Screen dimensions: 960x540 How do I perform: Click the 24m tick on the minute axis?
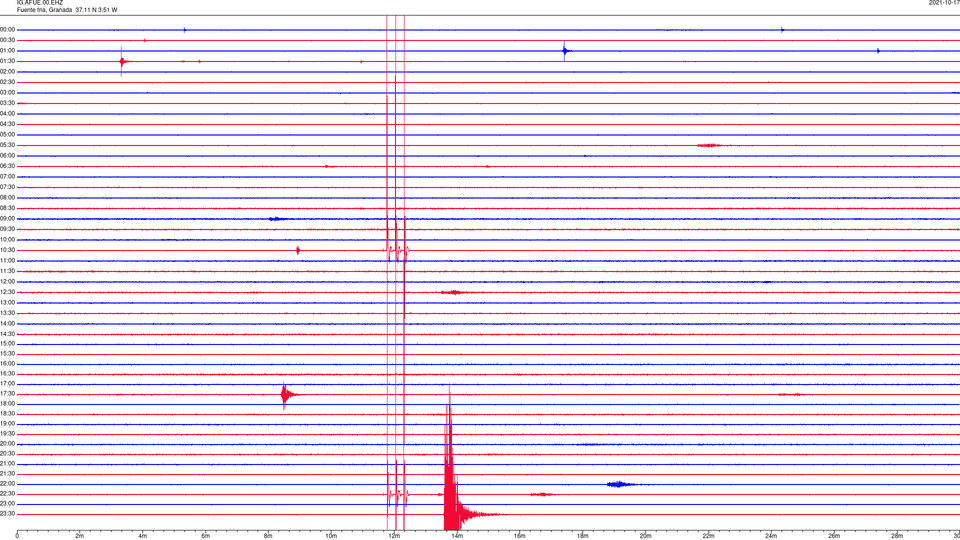(x=771, y=536)
